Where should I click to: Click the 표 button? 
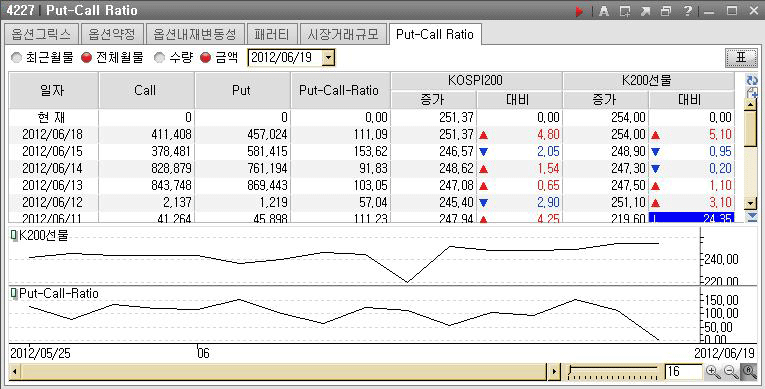click(x=741, y=58)
